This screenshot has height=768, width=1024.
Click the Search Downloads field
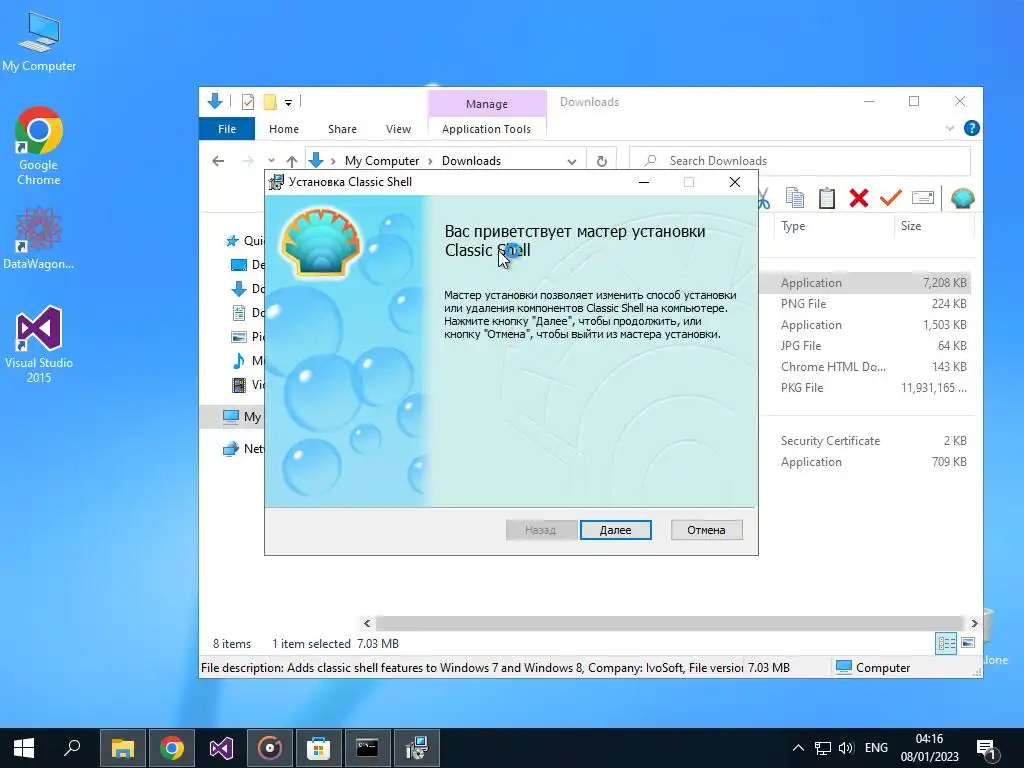pos(799,161)
